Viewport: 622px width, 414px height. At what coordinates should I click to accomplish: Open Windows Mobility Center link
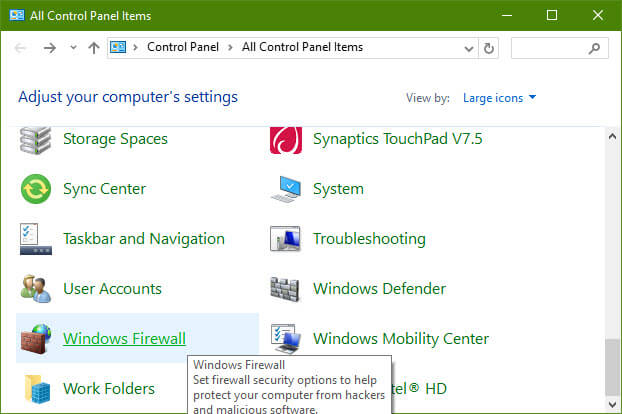401,339
